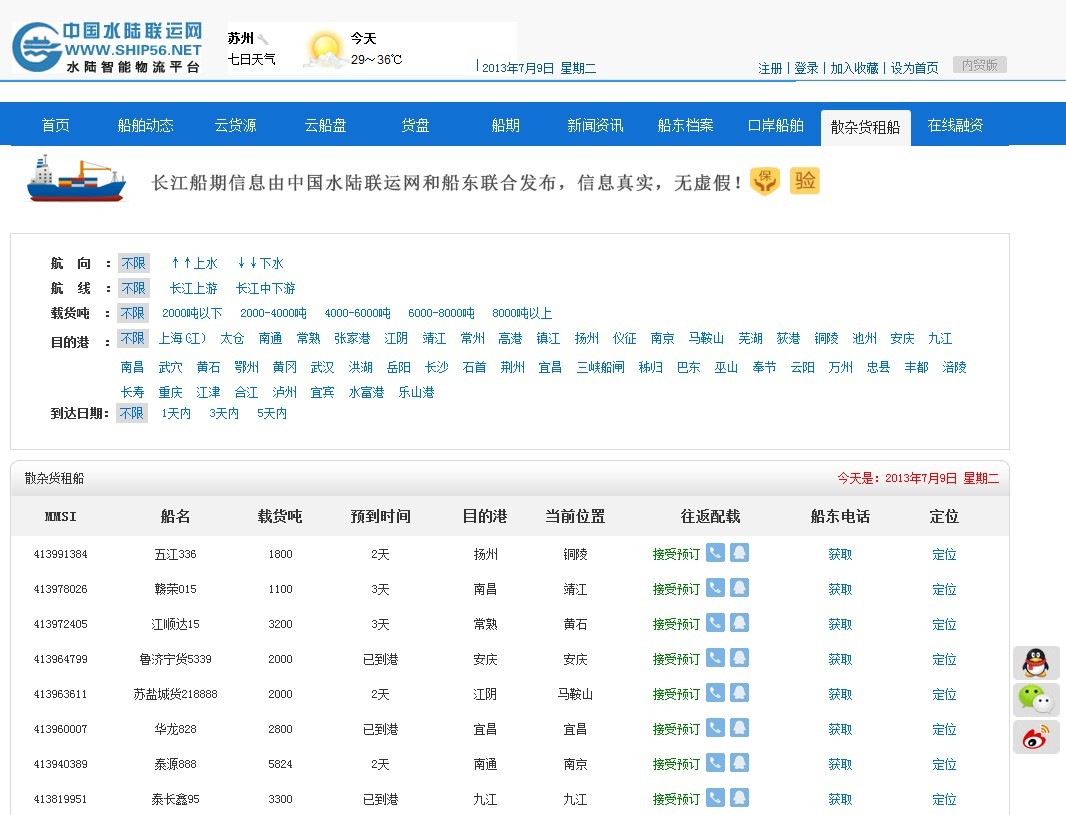
Task: Open the 首页 navigation tab
Action: [x=55, y=125]
